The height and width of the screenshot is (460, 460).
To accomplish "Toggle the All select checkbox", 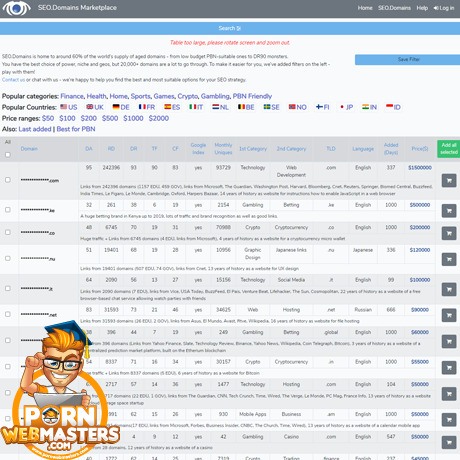I will coord(8,155).
